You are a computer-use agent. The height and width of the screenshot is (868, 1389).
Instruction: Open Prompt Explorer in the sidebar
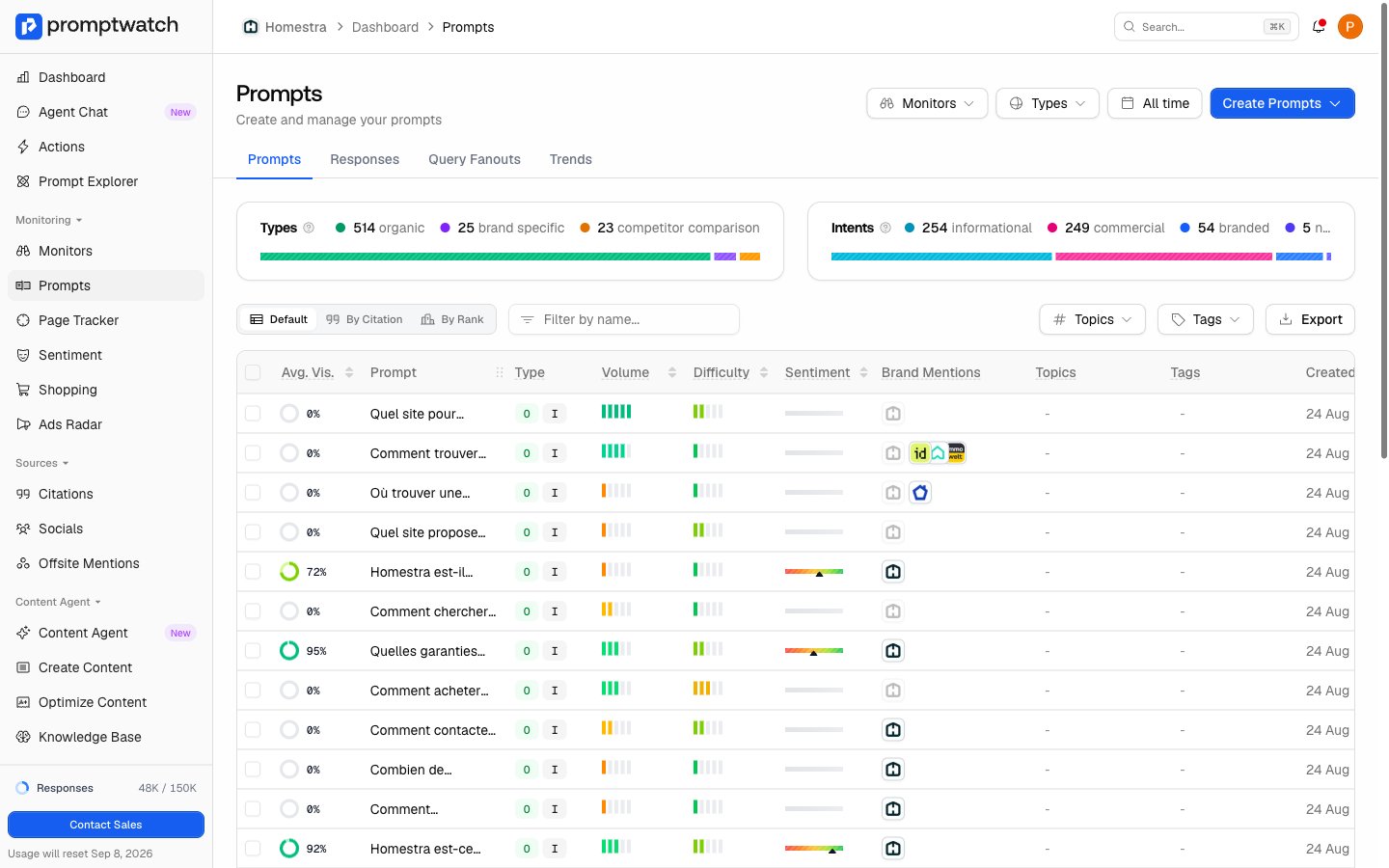(106, 181)
